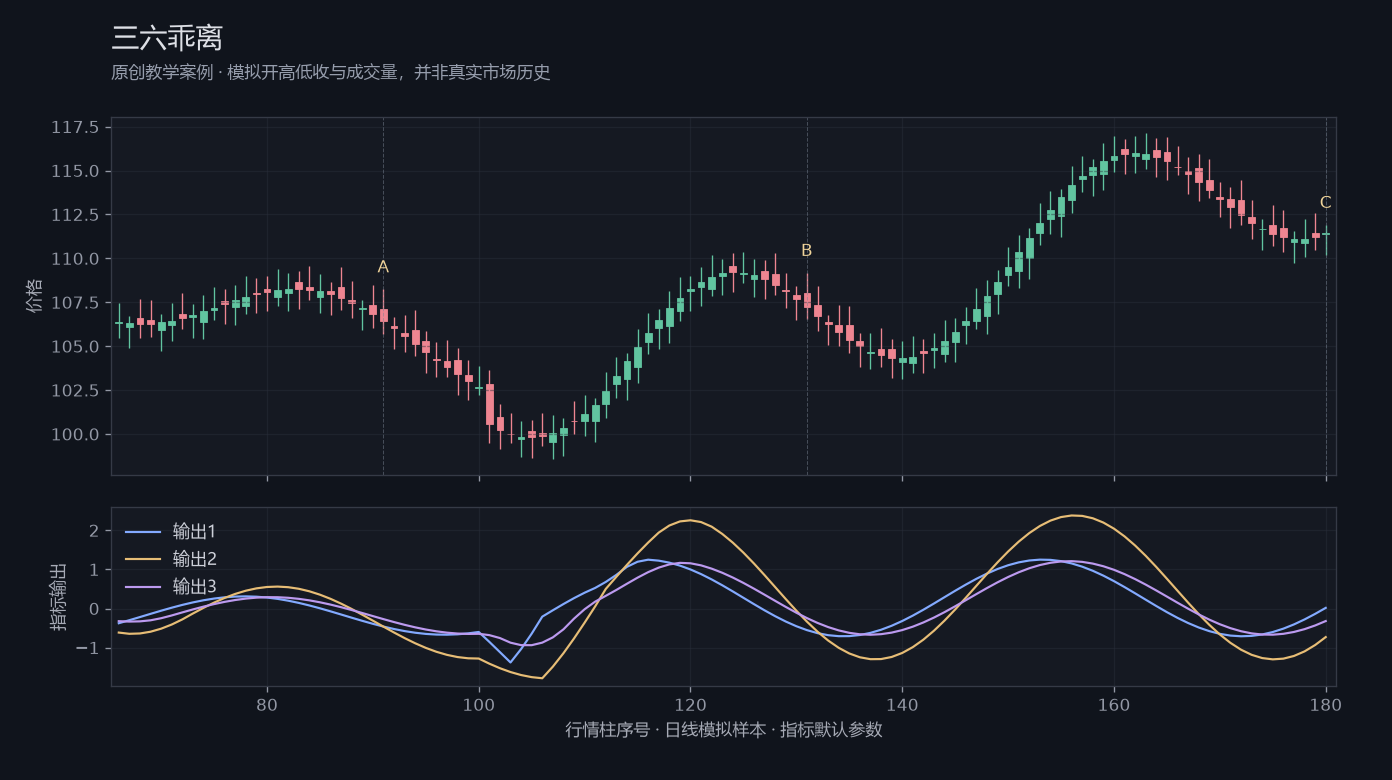Click the chart title 三六乖离
Screen dimensions: 1392x780
tap(167, 38)
